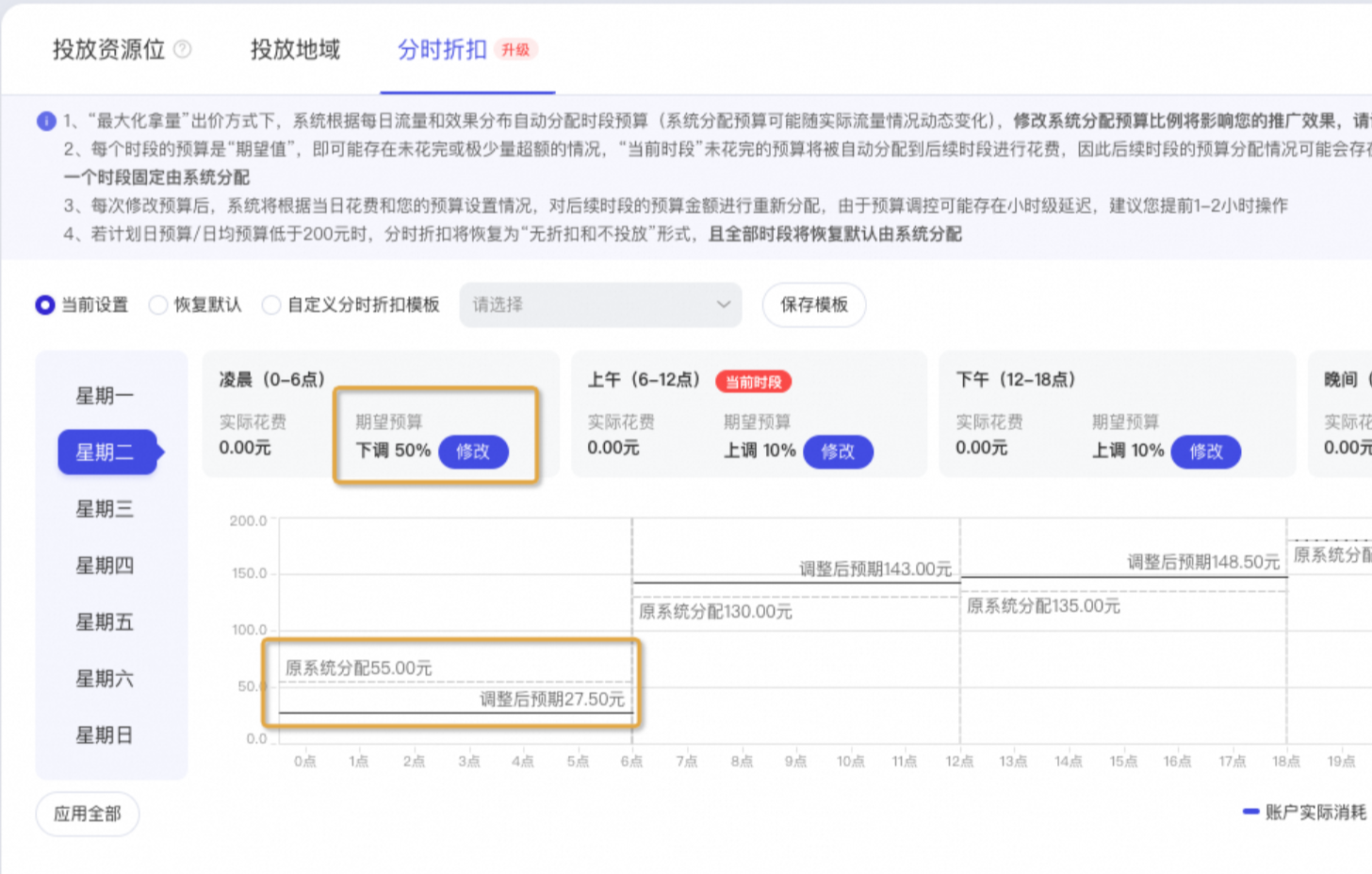
Task: Click 调整后预期143.00元 chart label
Action: click(x=875, y=569)
